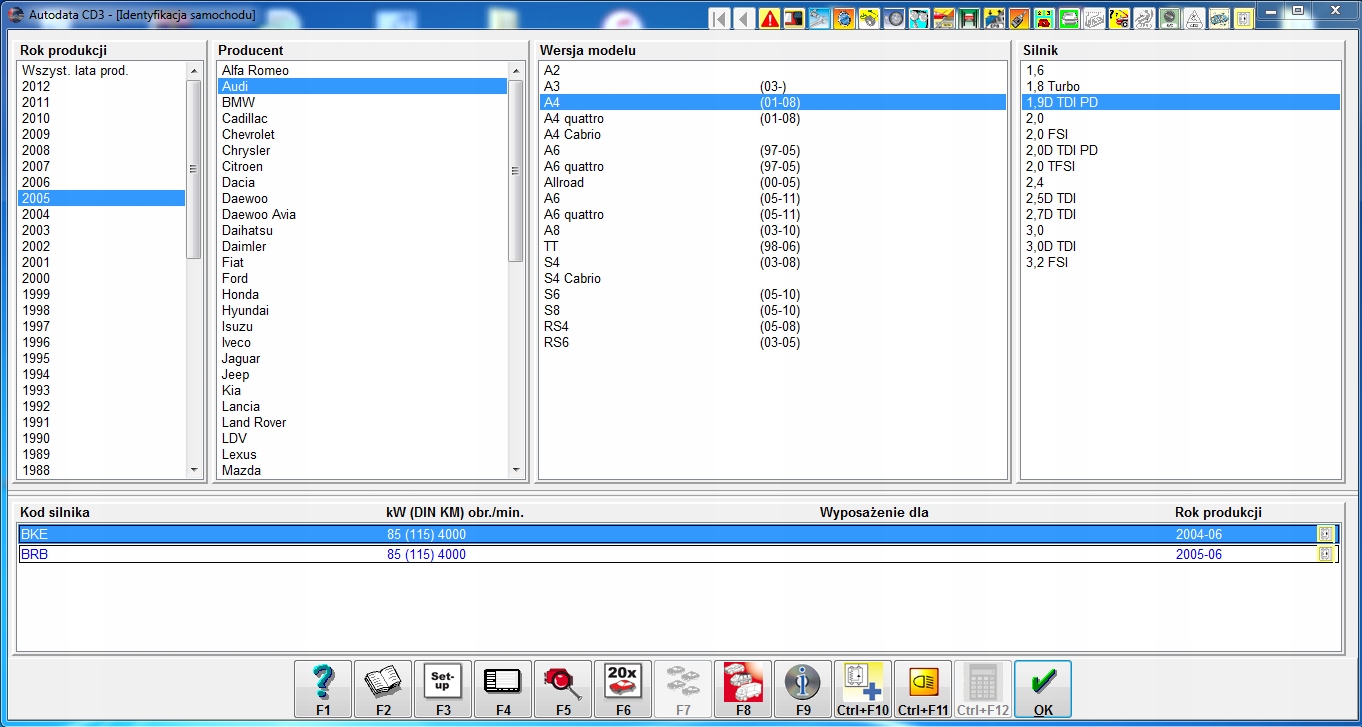Select model Allroad (00-05)

point(772,182)
